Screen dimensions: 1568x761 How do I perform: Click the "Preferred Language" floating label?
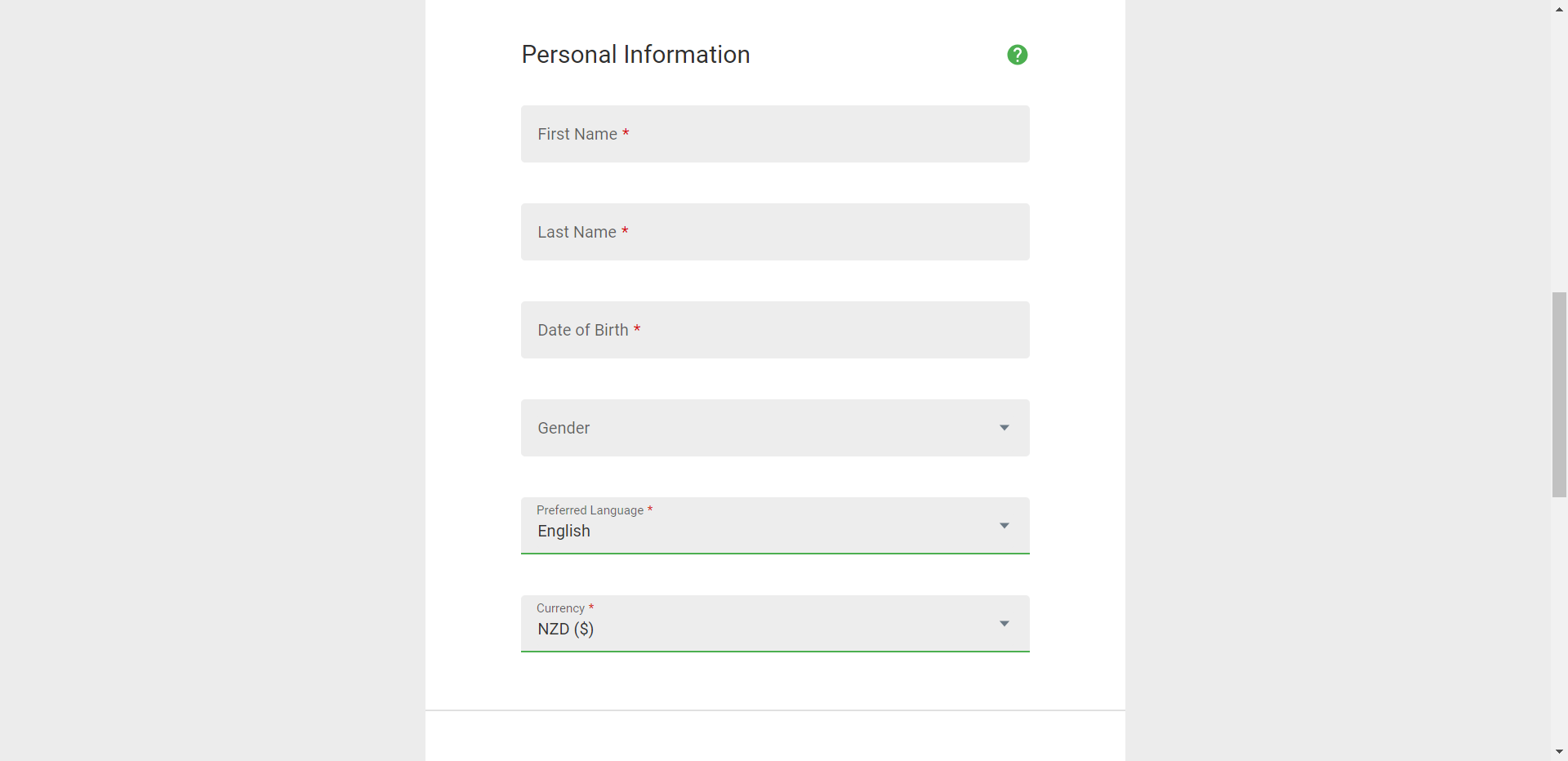point(590,510)
